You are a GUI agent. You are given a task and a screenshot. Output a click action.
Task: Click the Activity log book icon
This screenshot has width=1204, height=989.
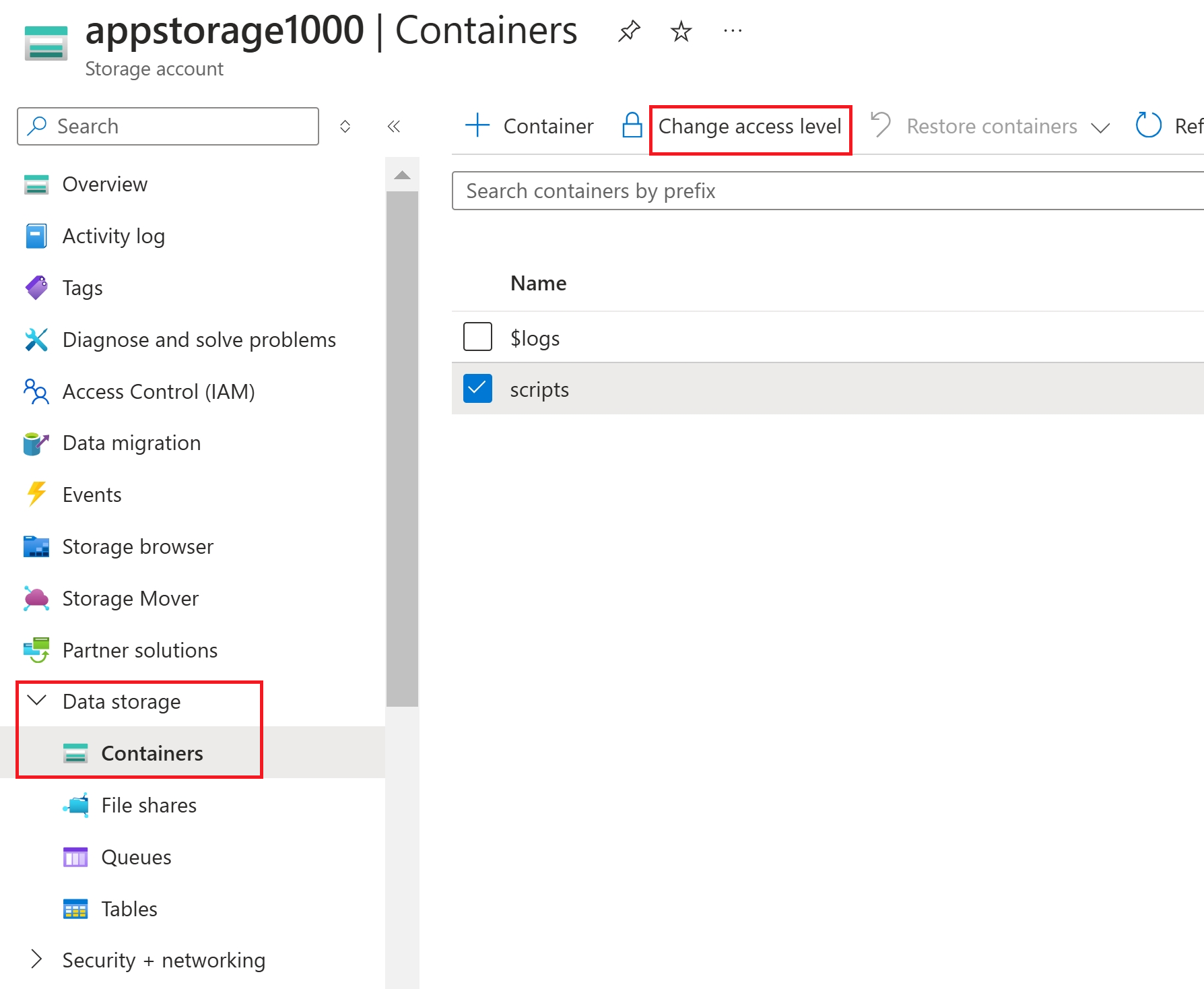pos(36,236)
